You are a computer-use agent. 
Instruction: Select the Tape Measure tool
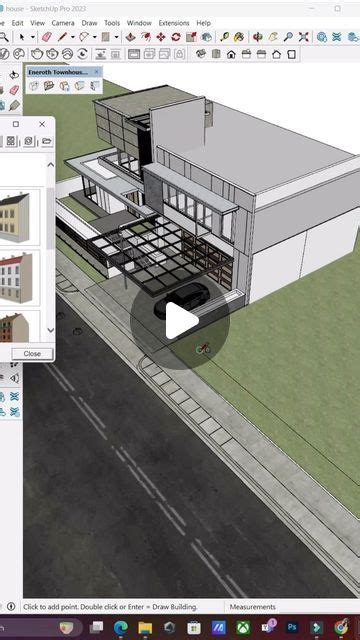click(x=224, y=37)
